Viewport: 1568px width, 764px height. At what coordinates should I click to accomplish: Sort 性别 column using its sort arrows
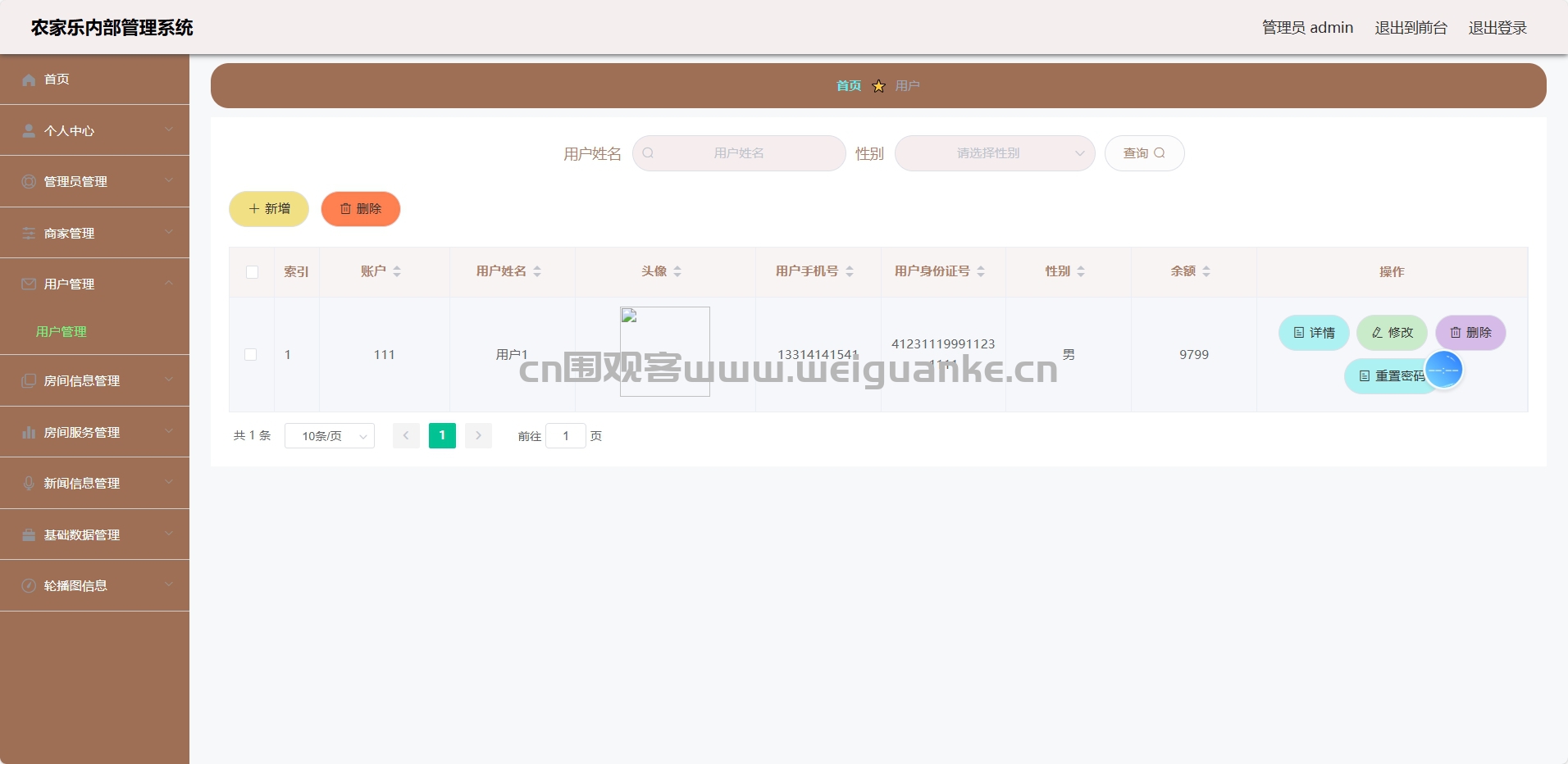(1081, 271)
